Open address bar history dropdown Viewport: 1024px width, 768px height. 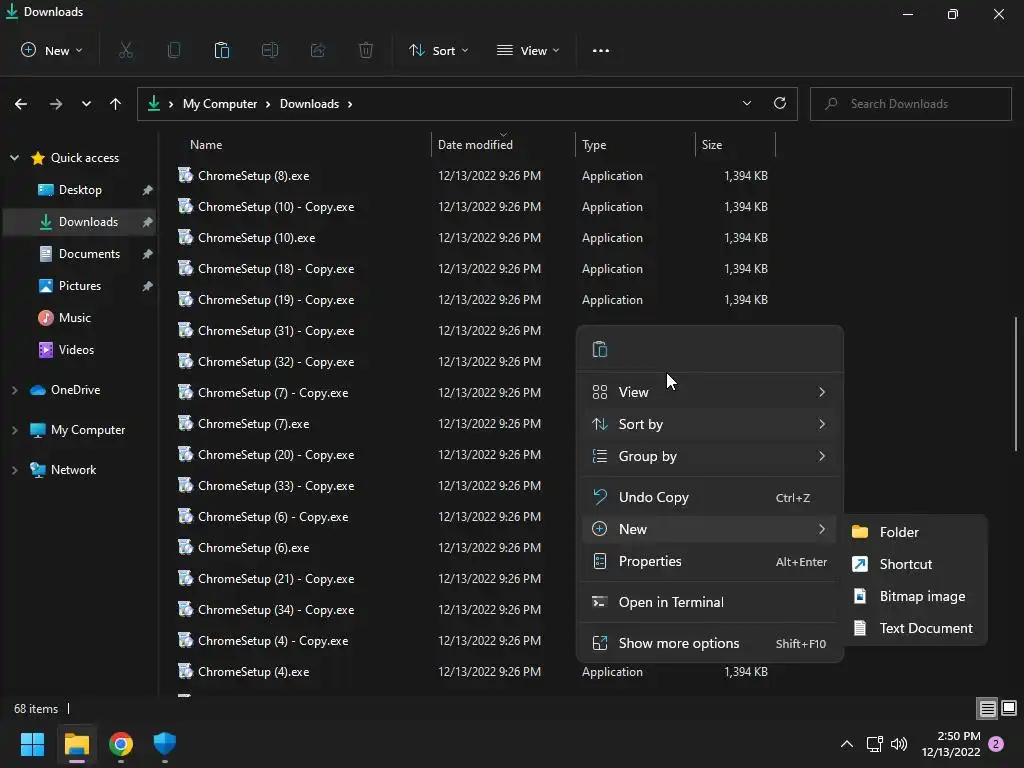click(x=746, y=103)
